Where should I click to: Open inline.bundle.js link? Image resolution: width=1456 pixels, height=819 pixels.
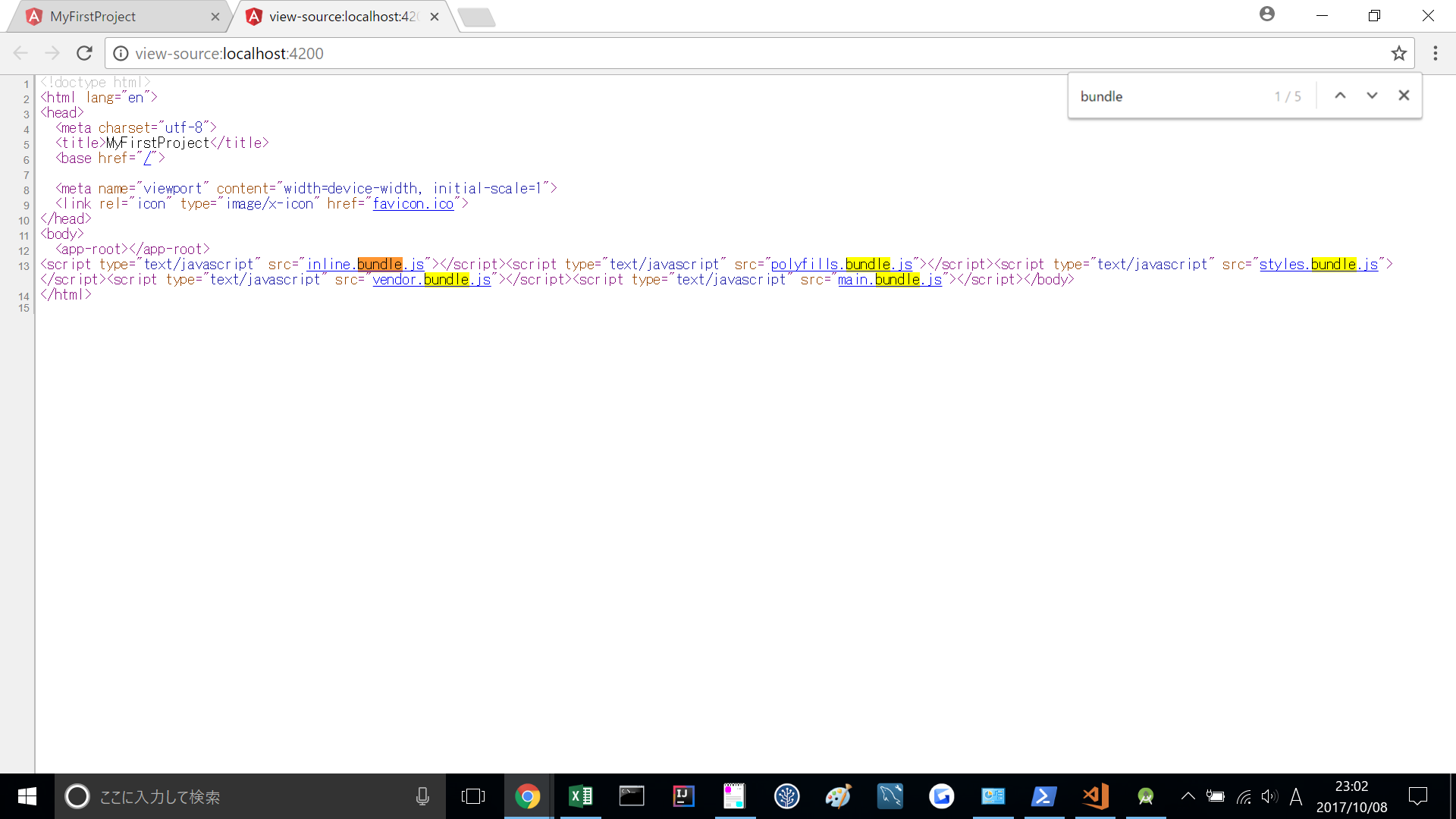[x=366, y=265]
